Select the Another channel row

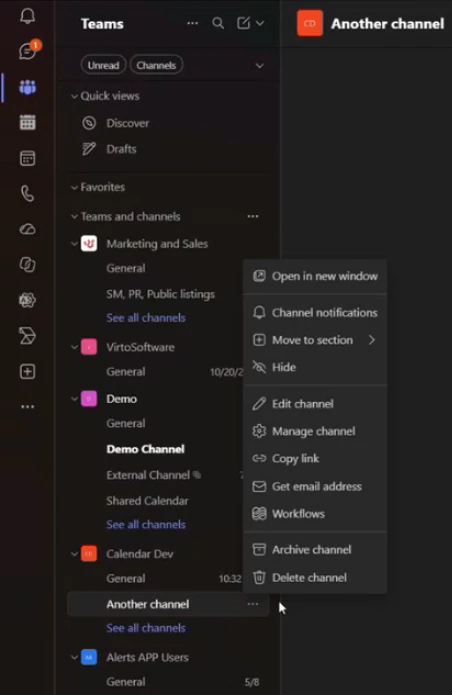point(168,604)
